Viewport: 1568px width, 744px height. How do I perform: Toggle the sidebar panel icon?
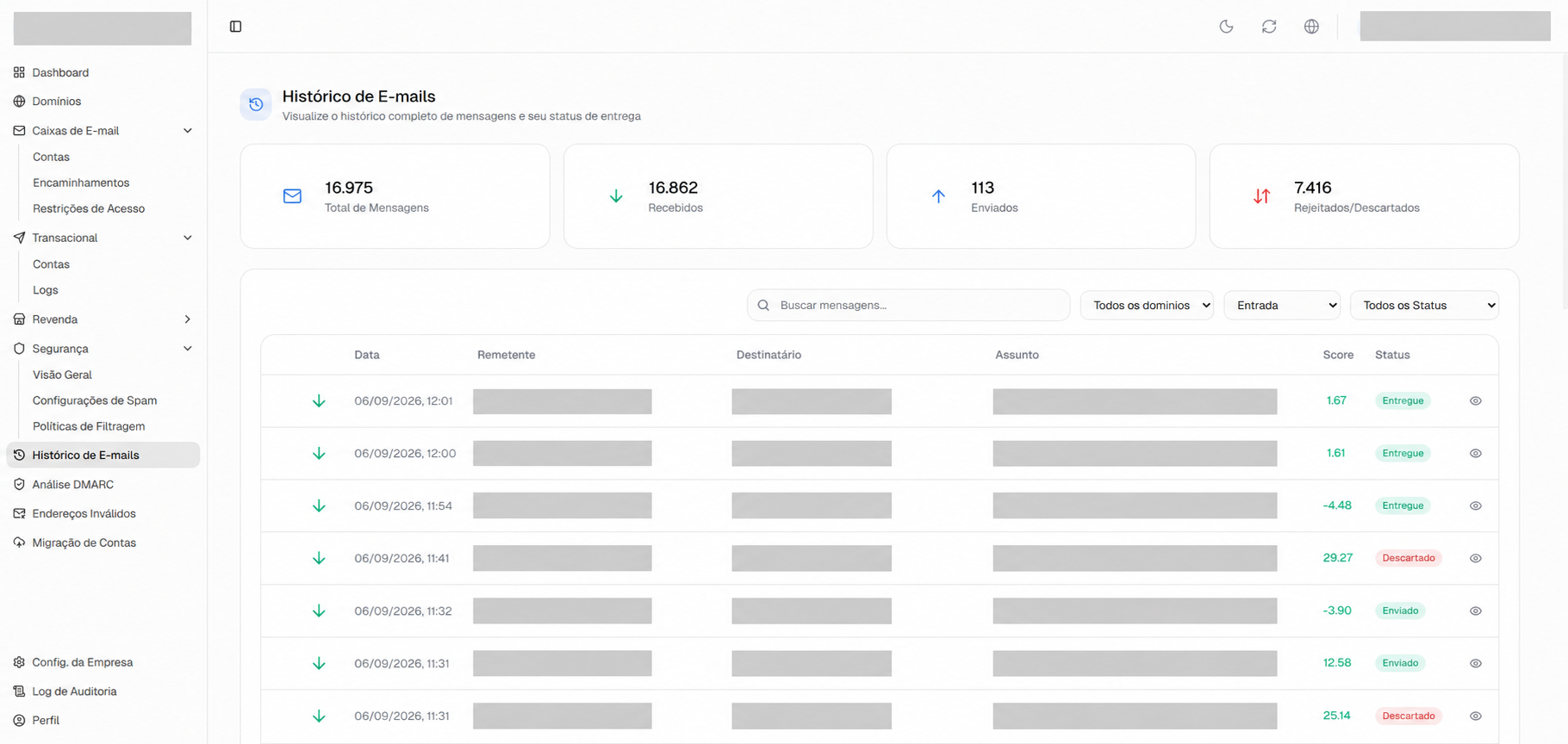pos(235,27)
